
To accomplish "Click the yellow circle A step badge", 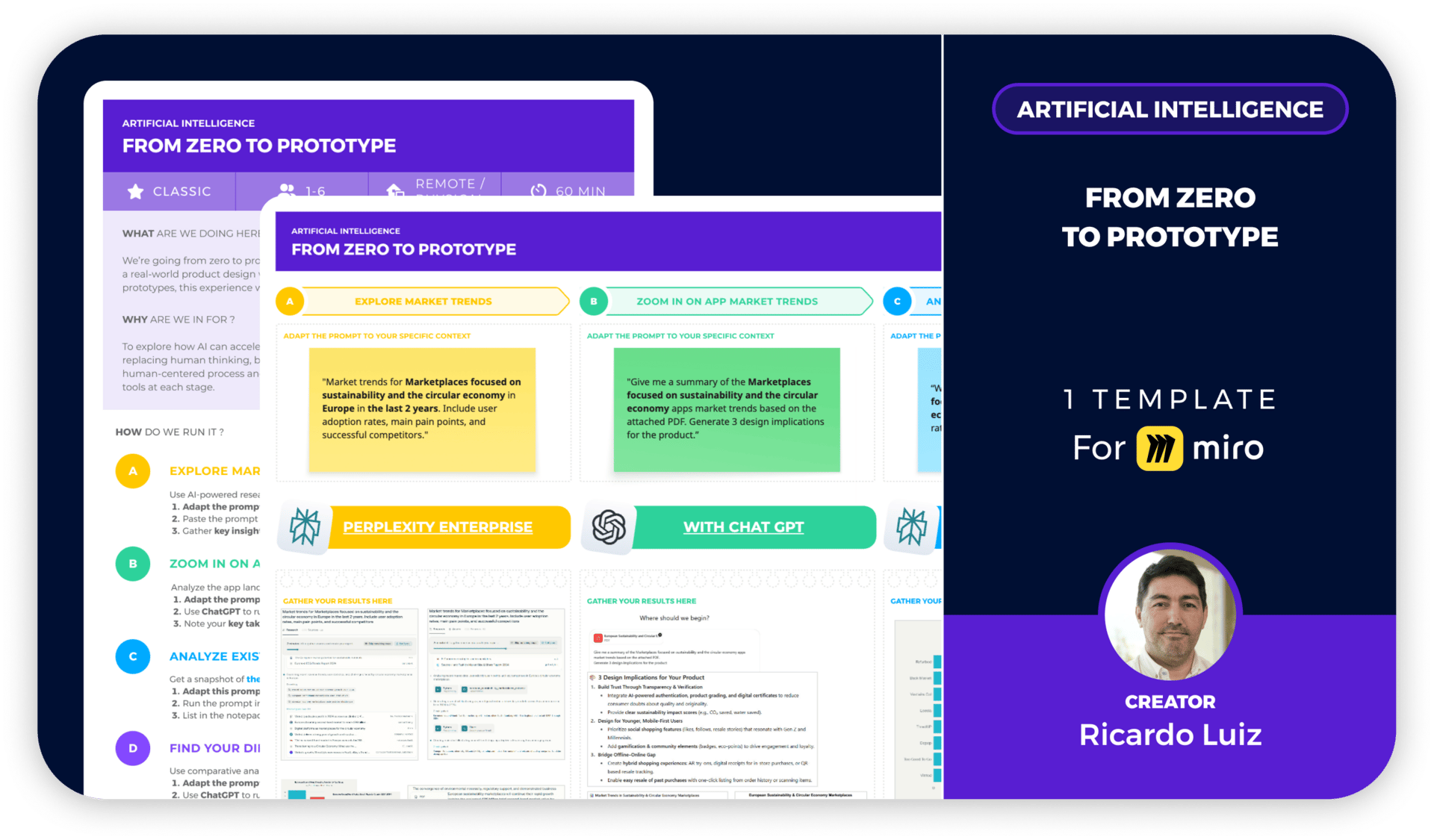I will point(290,301).
